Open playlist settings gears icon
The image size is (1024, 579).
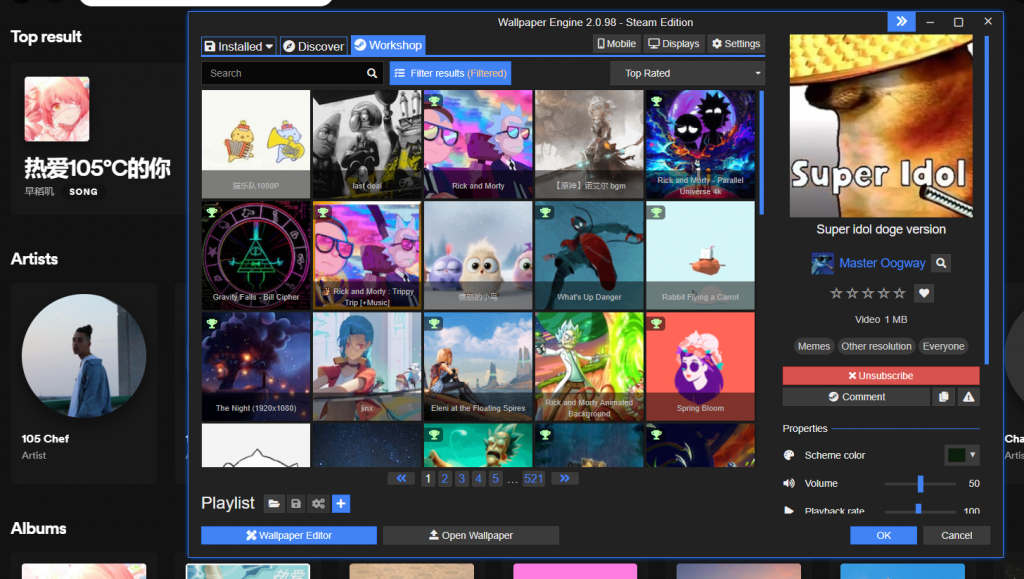coord(318,503)
